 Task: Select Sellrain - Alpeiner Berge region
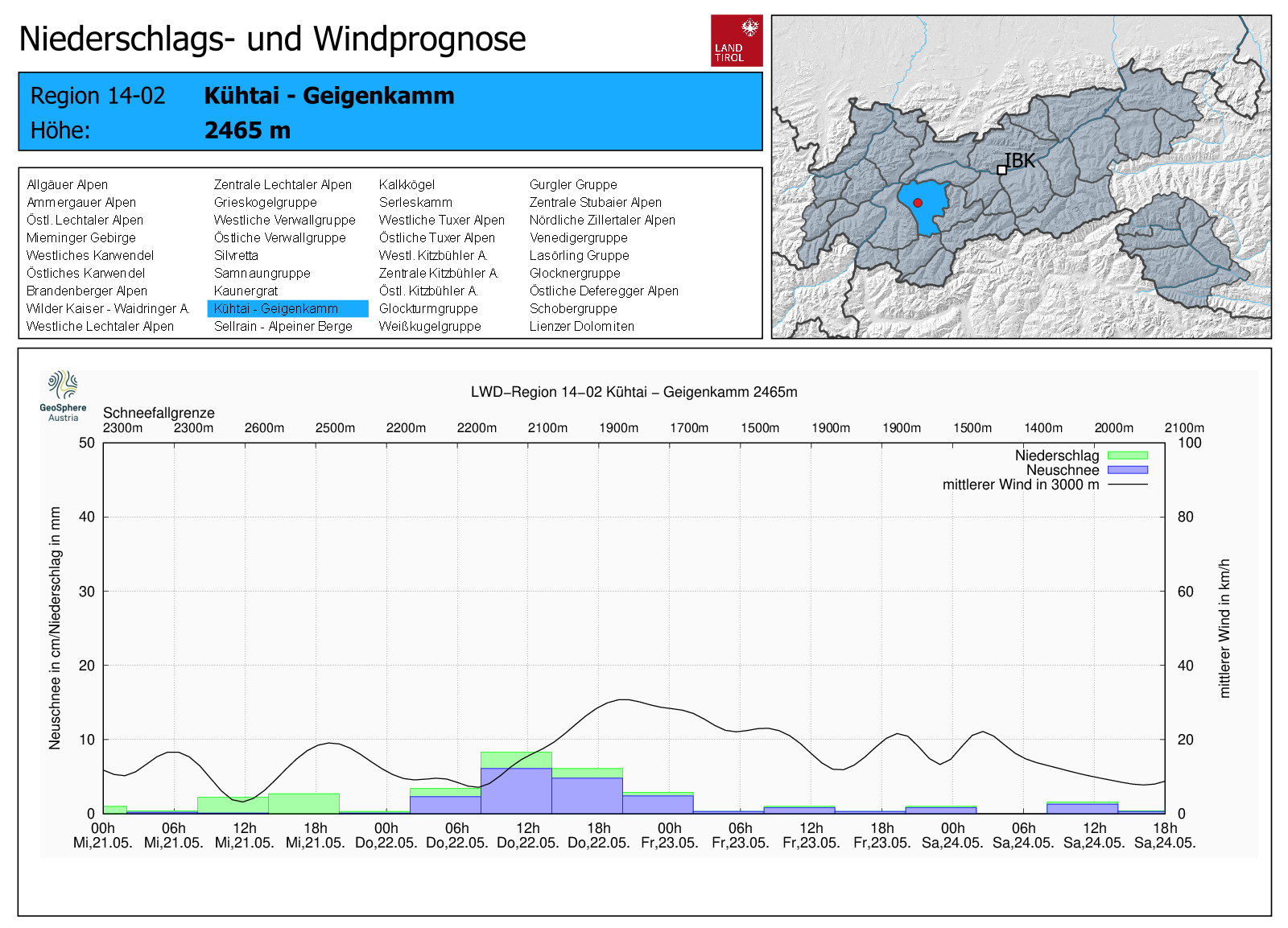point(283,326)
